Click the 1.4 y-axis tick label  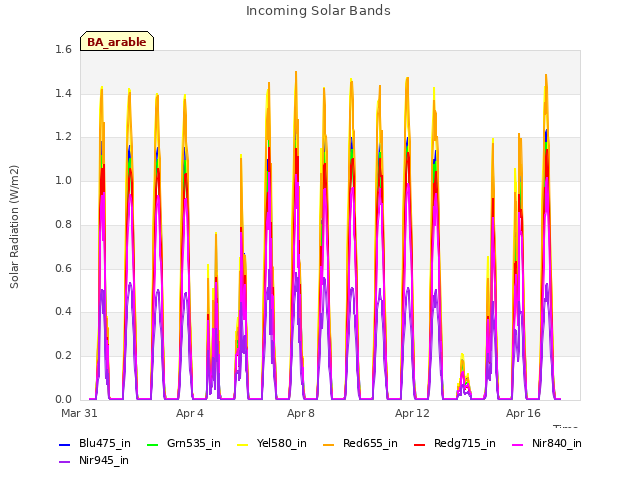[x=63, y=93]
